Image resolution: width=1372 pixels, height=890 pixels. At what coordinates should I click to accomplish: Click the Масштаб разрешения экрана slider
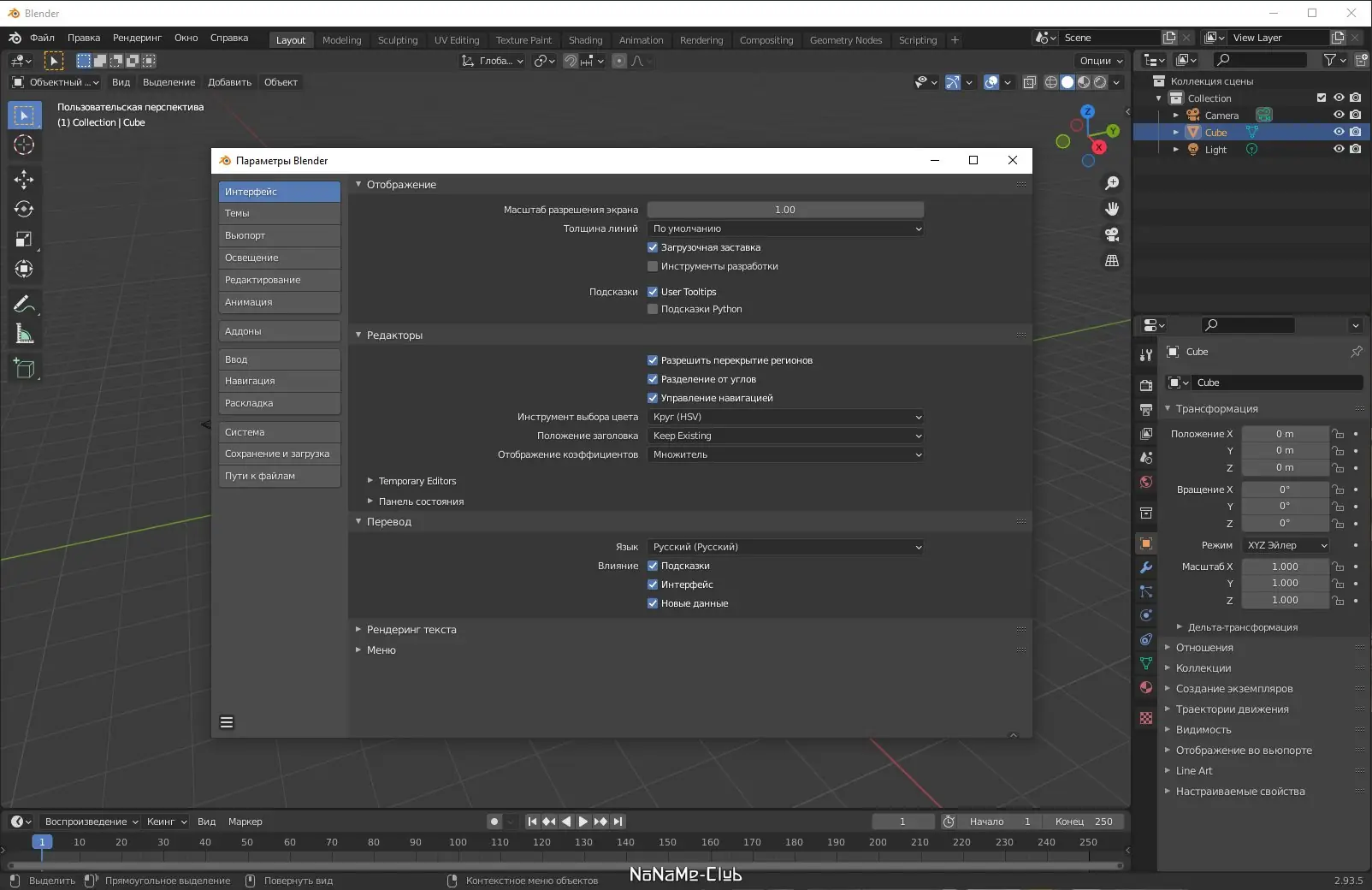click(785, 210)
